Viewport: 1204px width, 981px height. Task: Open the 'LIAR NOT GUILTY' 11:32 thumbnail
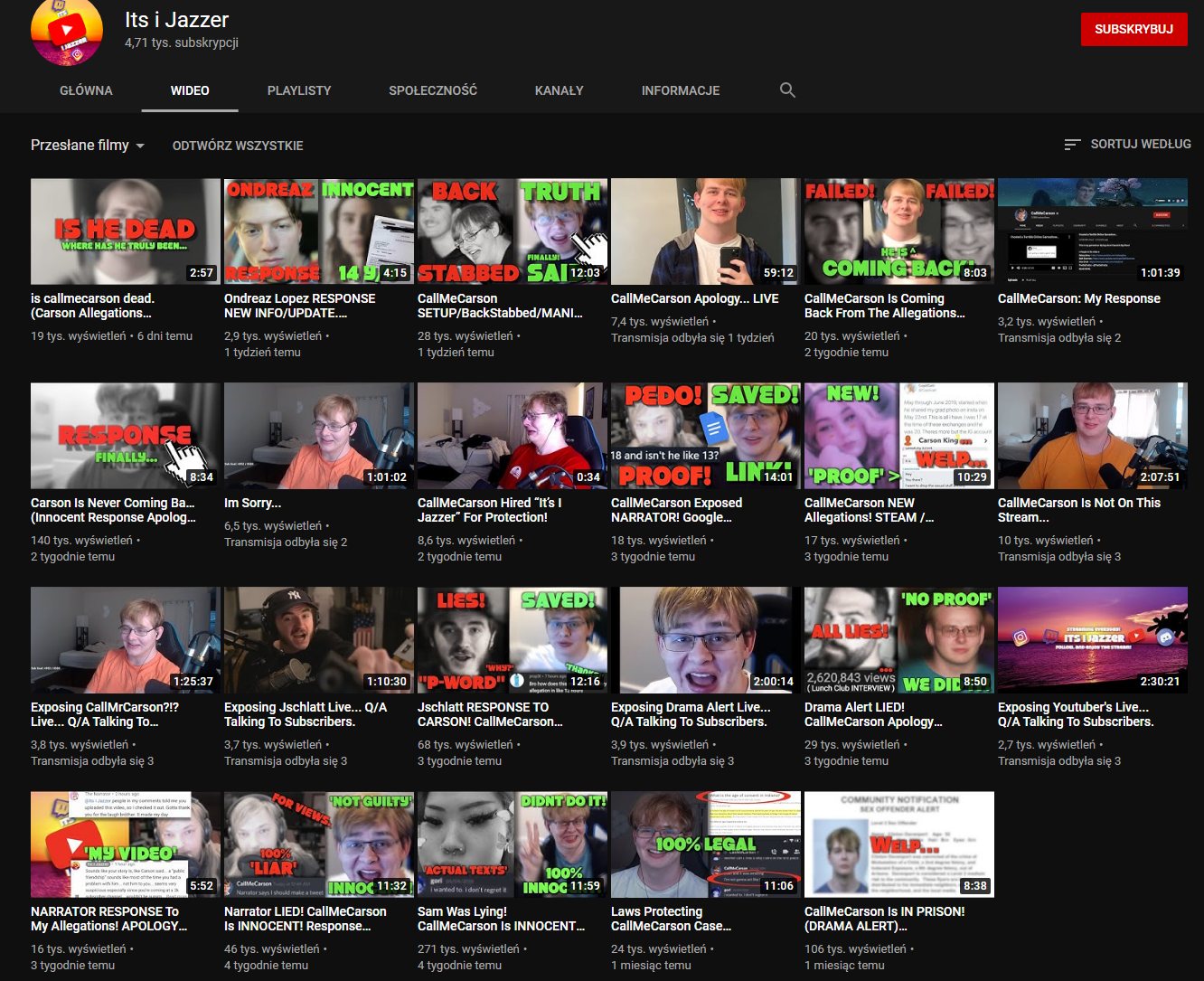coord(319,844)
